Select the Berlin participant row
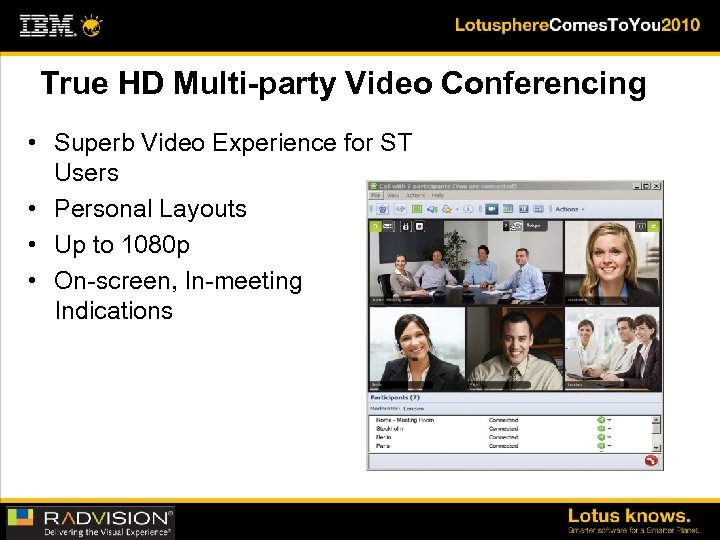Screen dimensions: 720x540 coord(512,437)
